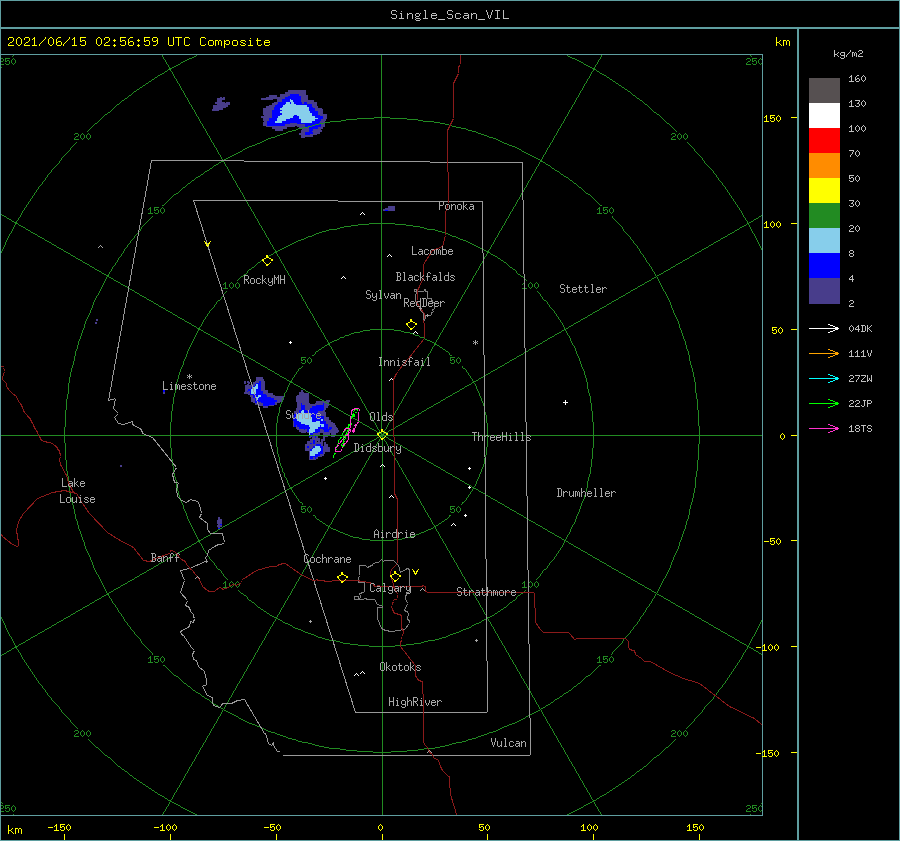Screen dimensions: 900x841
Task: Click the white plus marker south of Stettler
Action: click(565, 402)
